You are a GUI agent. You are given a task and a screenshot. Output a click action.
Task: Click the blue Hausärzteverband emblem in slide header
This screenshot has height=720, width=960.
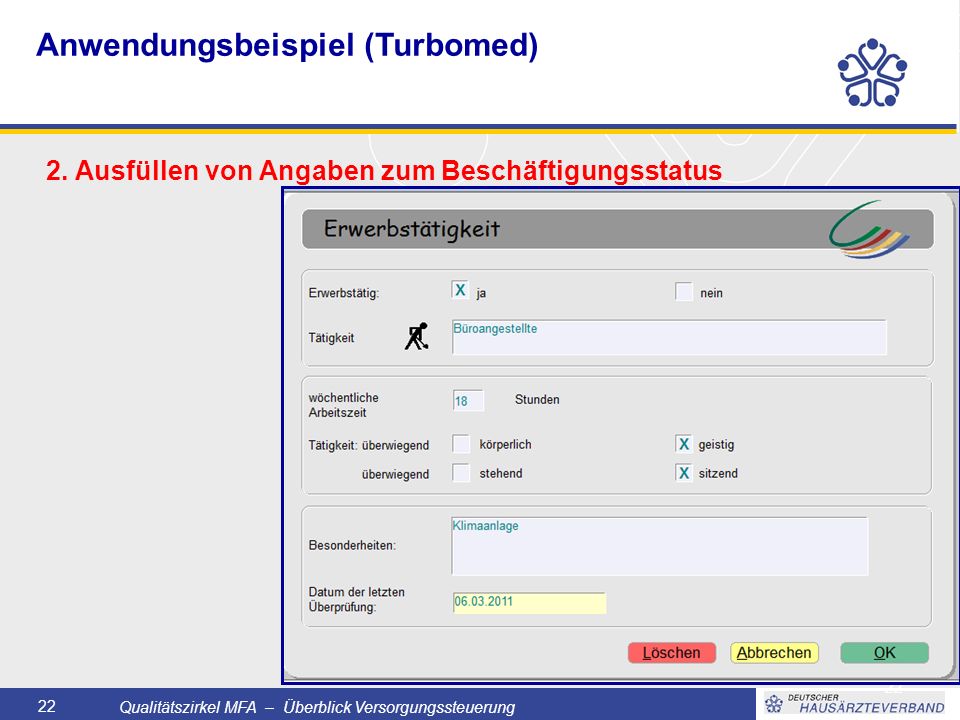tap(872, 73)
